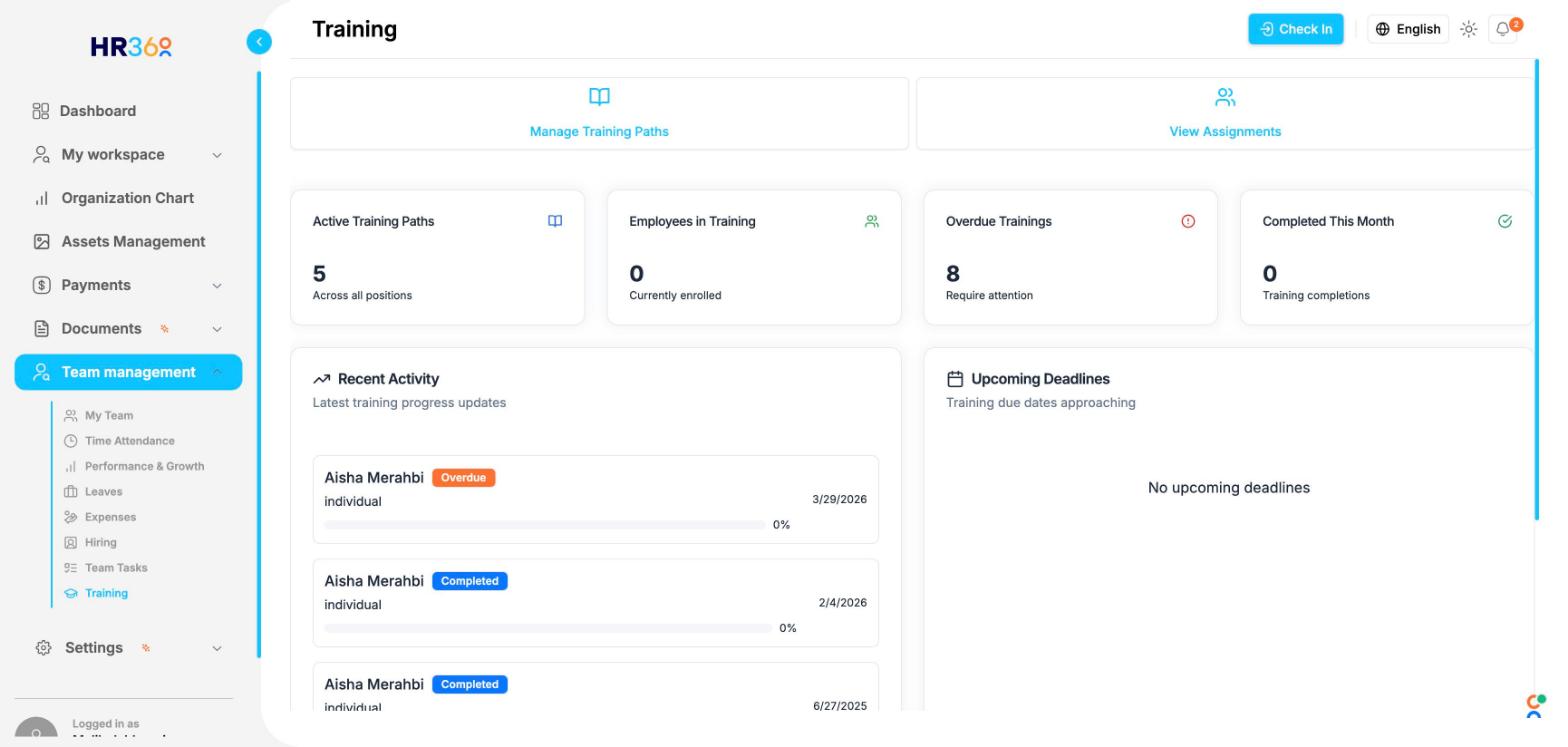
Task: Click the alert icon in Overdue Trainings
Action: click(x=1188, y=221)
